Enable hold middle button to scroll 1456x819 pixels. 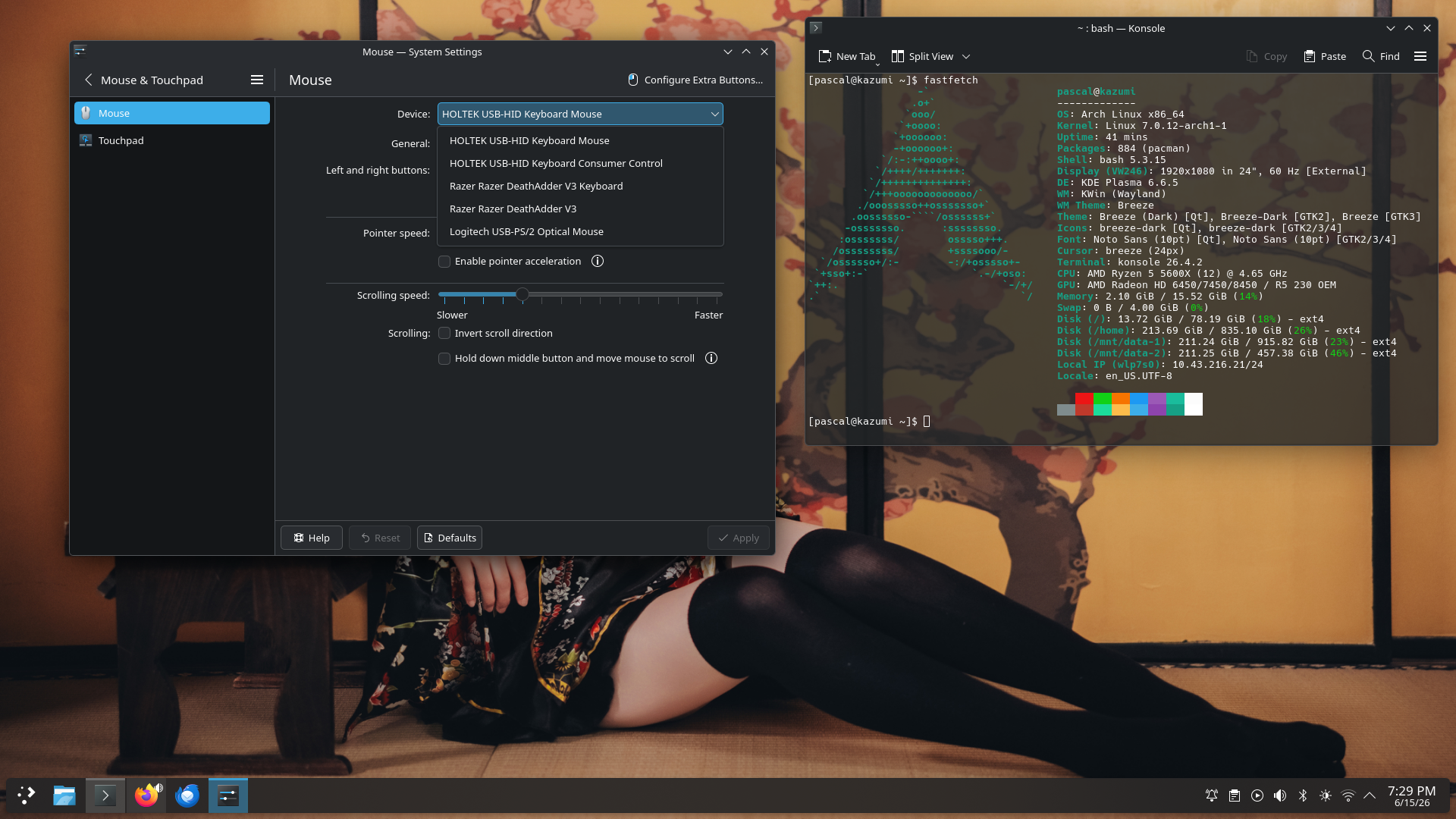pos(444,359)
